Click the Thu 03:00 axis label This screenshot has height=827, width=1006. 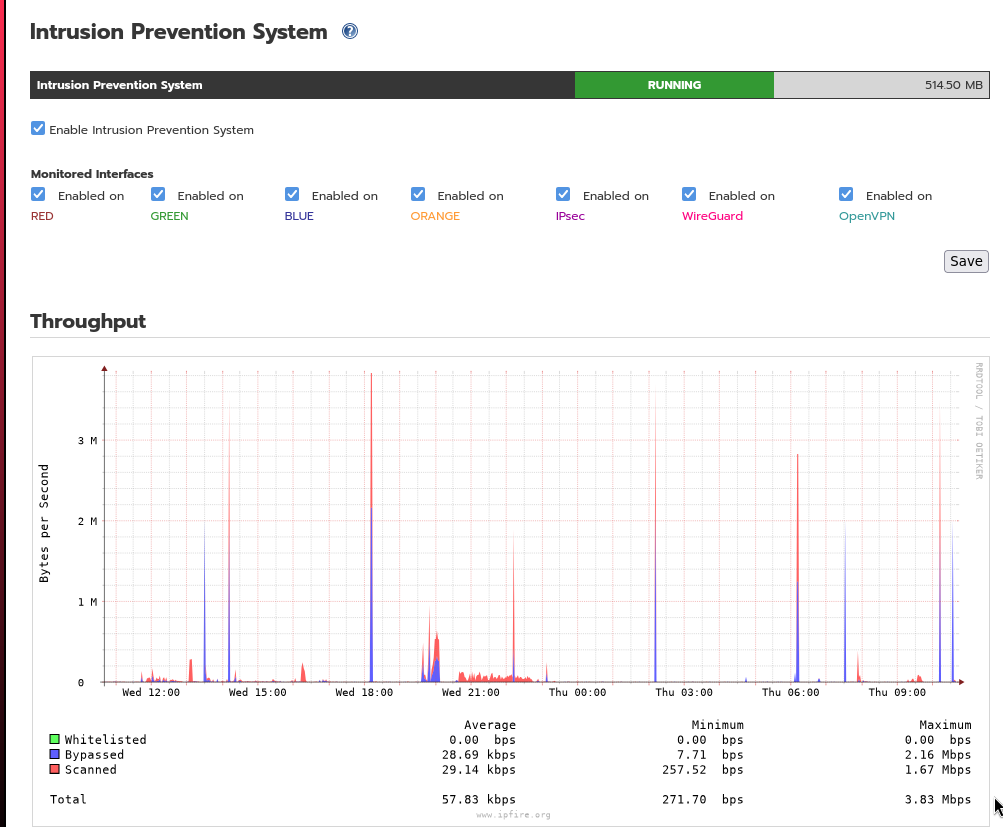point(684,692)
